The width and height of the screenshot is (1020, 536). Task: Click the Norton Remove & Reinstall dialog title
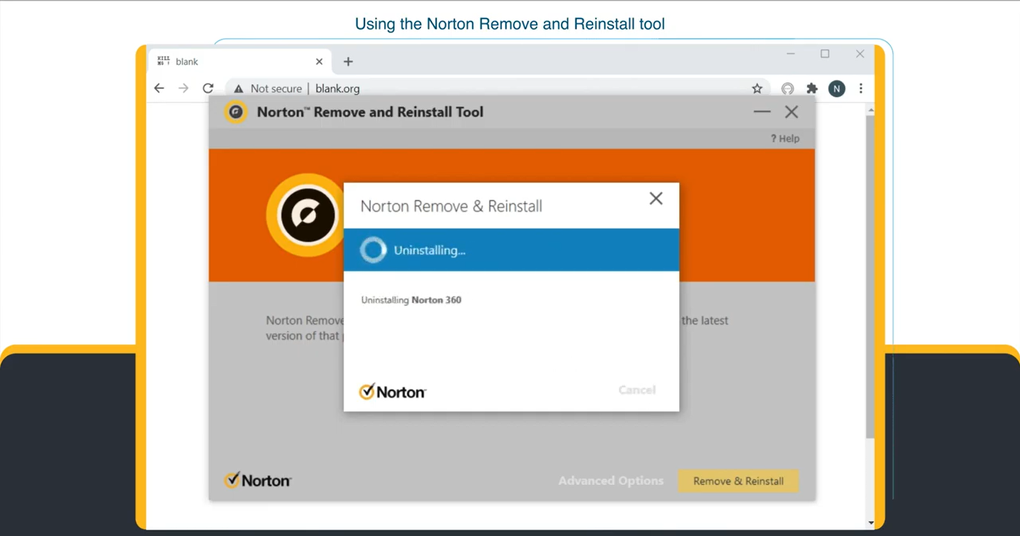point(451,206)
